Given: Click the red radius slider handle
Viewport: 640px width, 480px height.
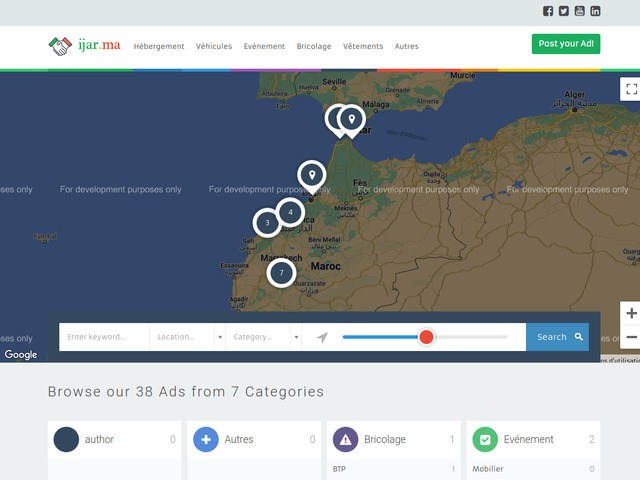Looking at the screenshot, I should 427,337.
